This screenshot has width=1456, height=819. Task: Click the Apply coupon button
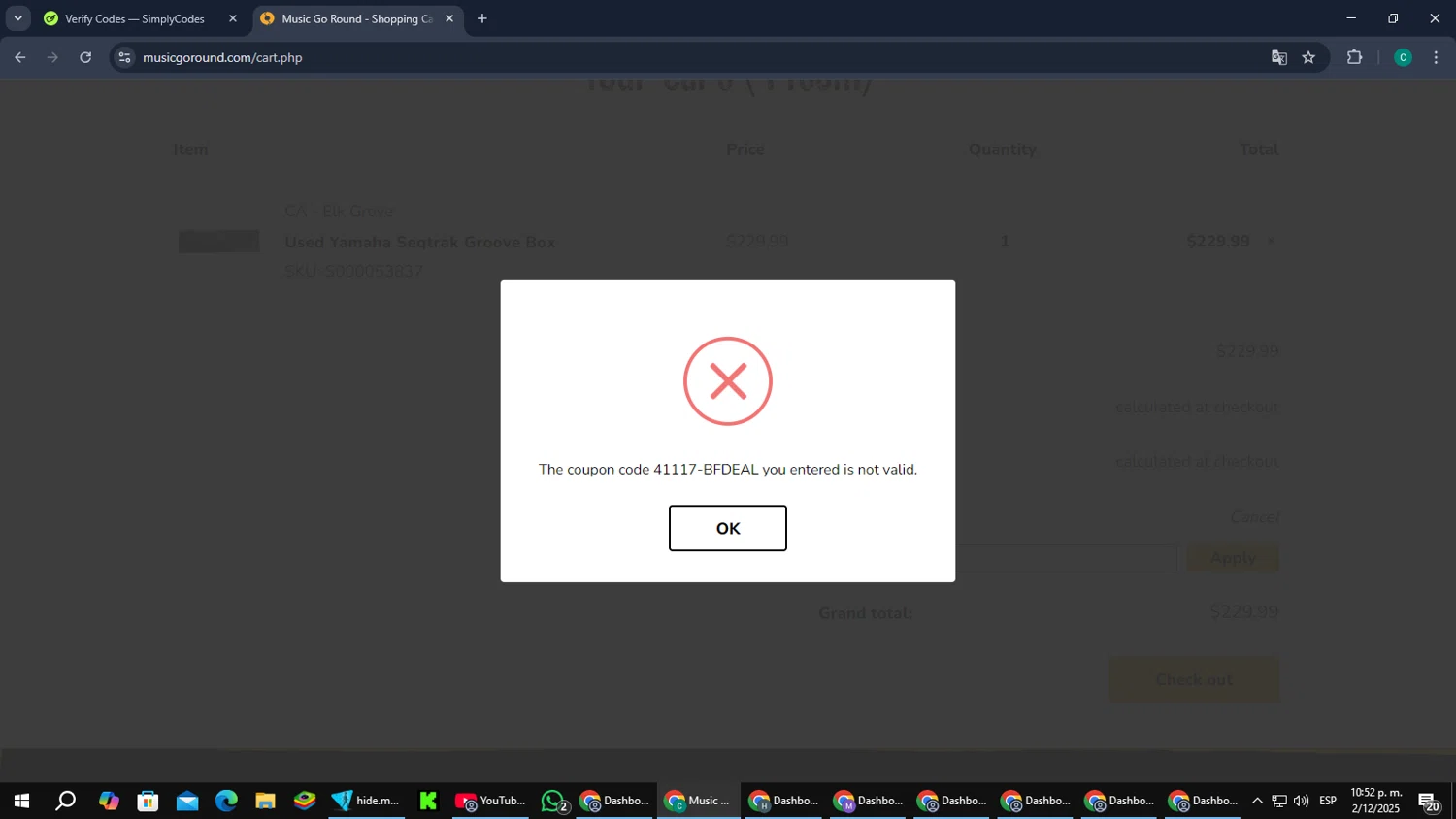pyautogui.click(x=1233, y=558)
